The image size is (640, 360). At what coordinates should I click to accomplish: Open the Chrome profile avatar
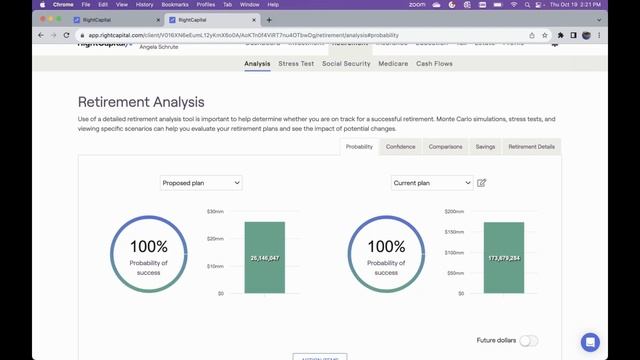[587, 36]
